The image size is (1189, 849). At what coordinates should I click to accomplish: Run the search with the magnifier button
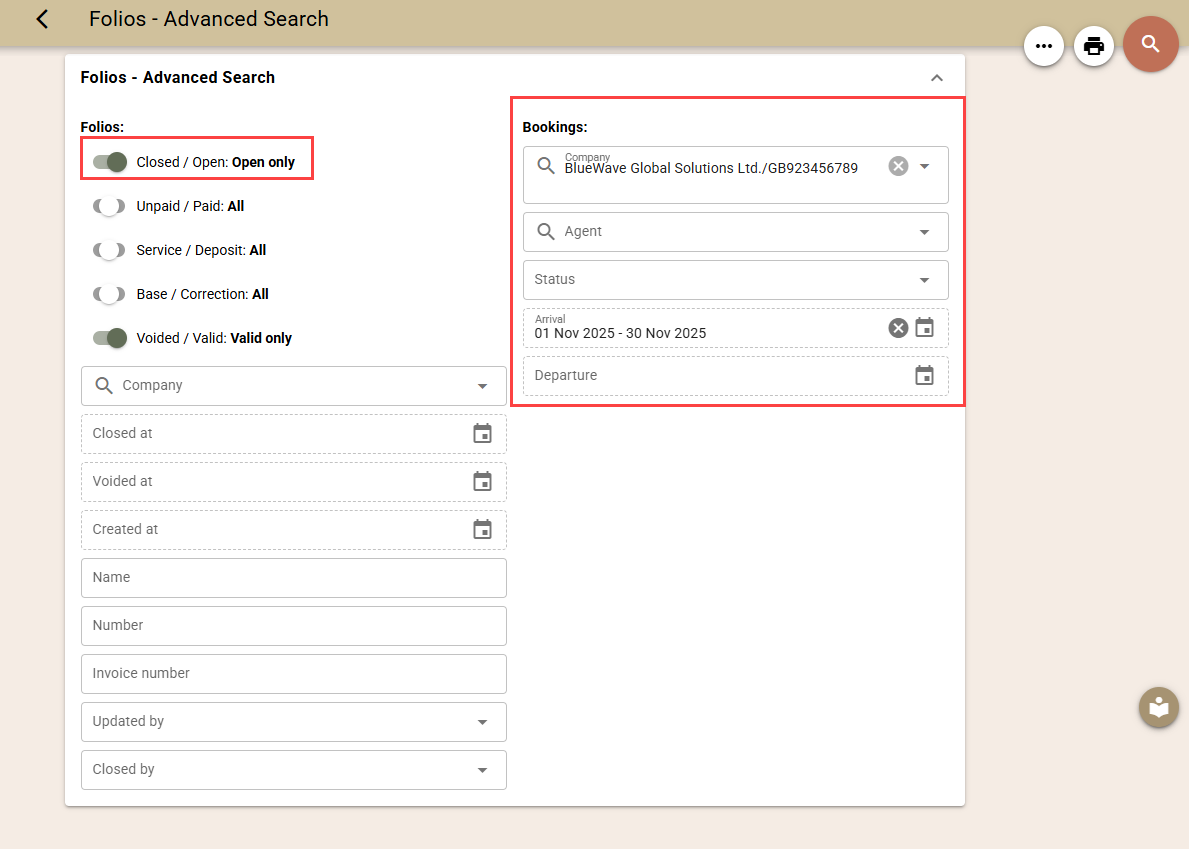pyautogui.click(x=1150, y=44)
